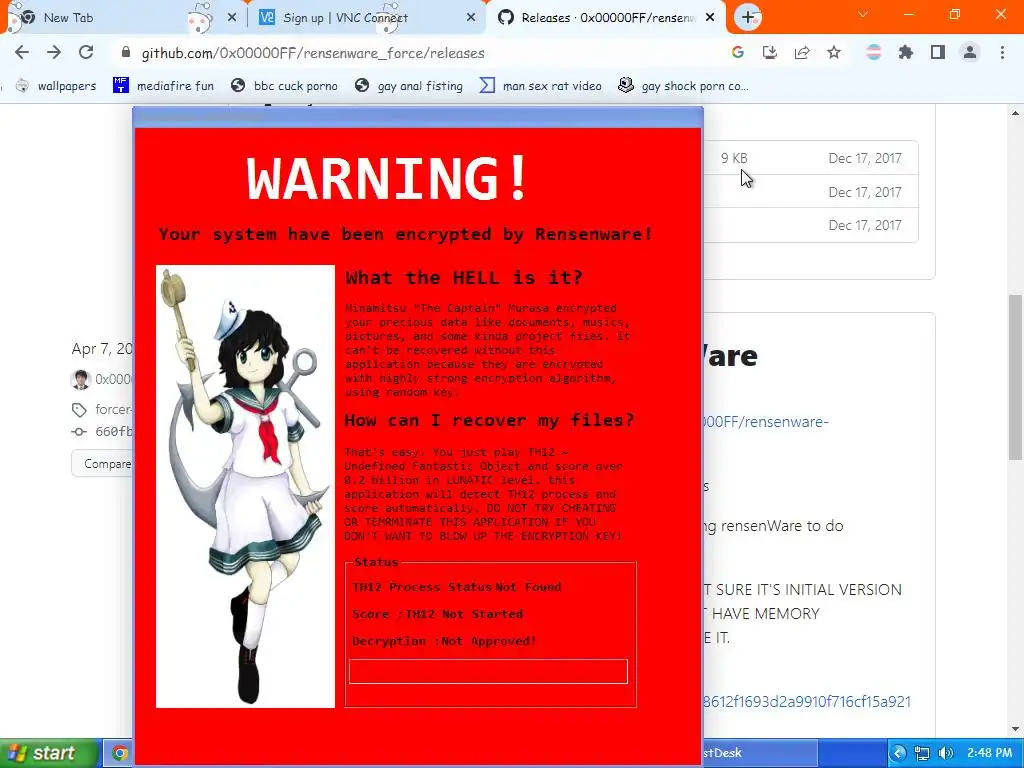This screenshot has height=768, width=1024.
Task: Click the blue arrow system tray icon
Action: [x=899, y=753]
